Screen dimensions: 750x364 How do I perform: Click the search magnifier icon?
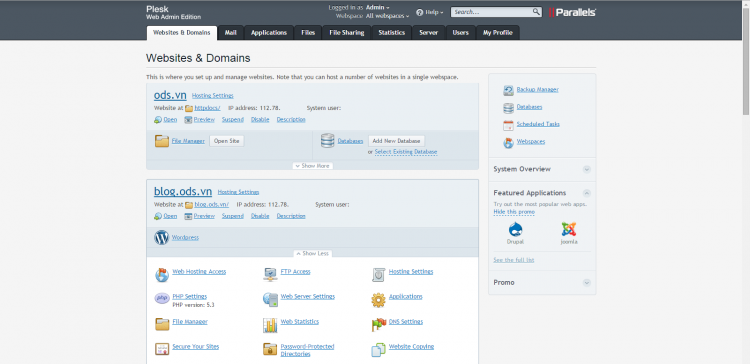coord(536,12)
